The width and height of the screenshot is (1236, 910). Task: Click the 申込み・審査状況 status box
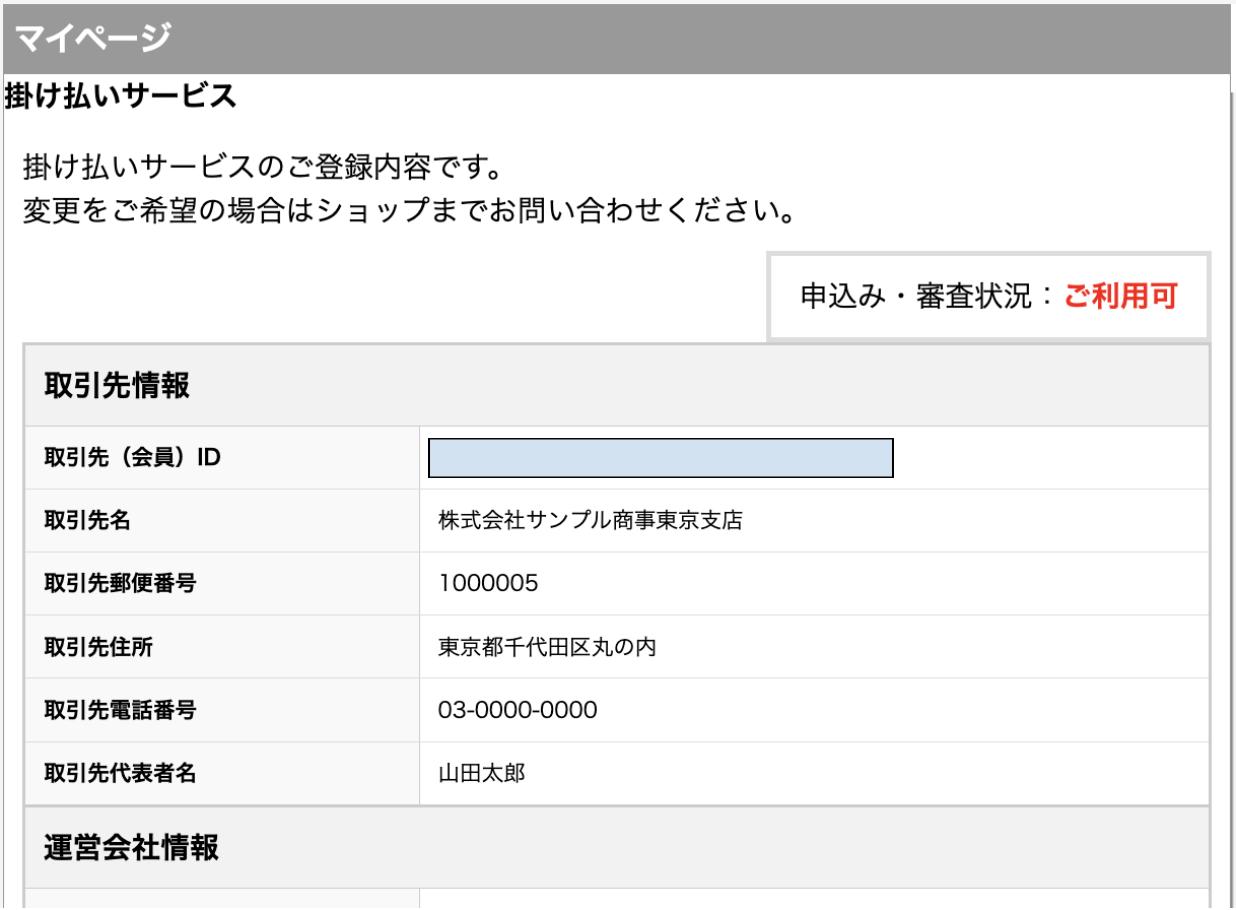click(x=989, y=296)
